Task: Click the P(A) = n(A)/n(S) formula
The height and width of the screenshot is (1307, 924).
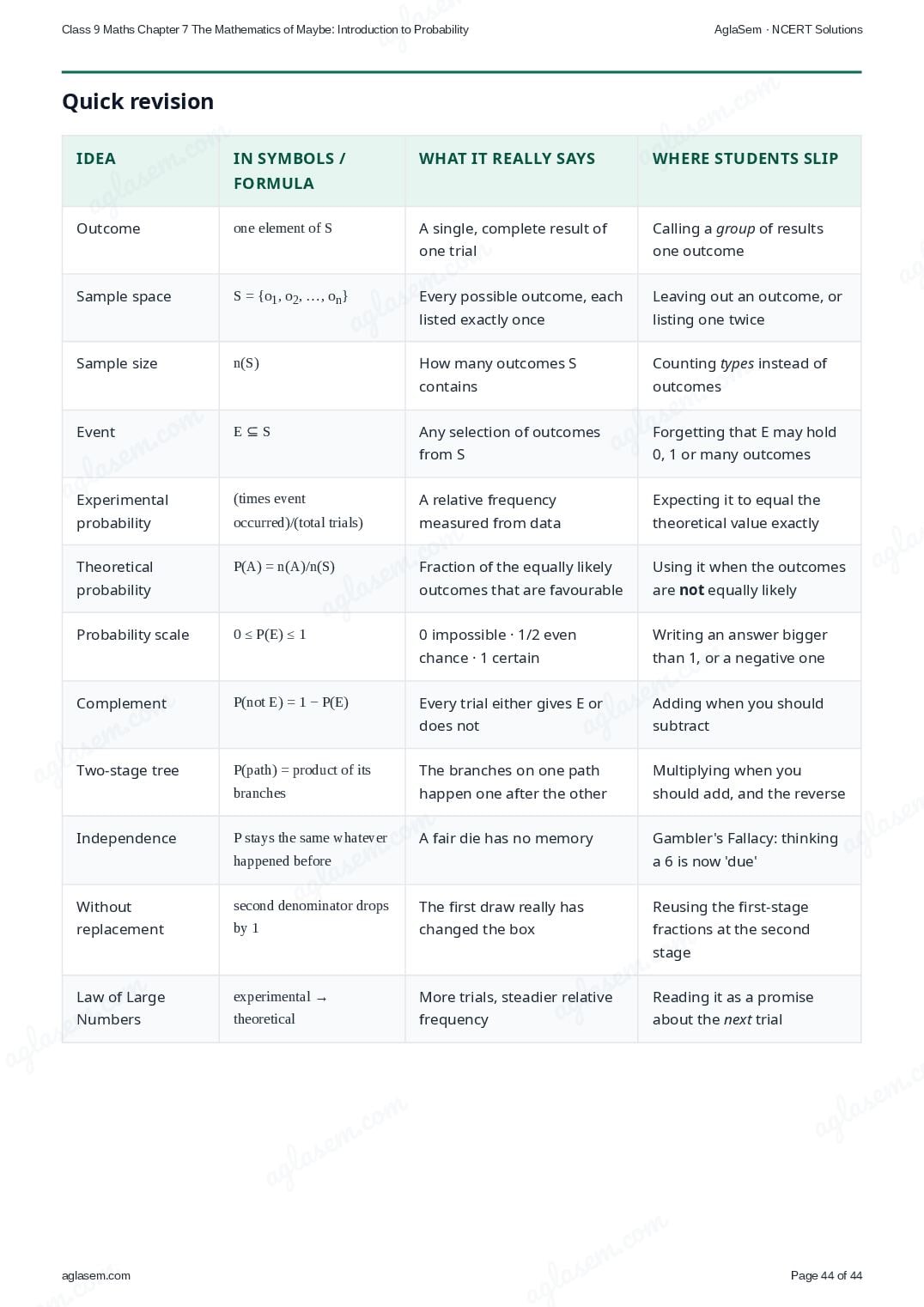Action: point(284,567)
